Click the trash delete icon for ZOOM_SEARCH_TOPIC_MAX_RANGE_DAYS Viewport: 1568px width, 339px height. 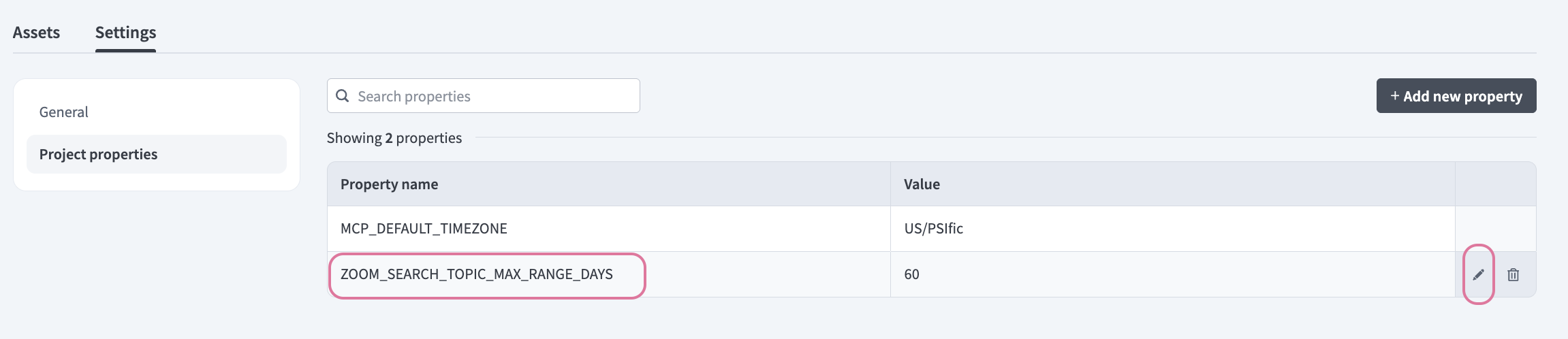[x=1513, y=274]
